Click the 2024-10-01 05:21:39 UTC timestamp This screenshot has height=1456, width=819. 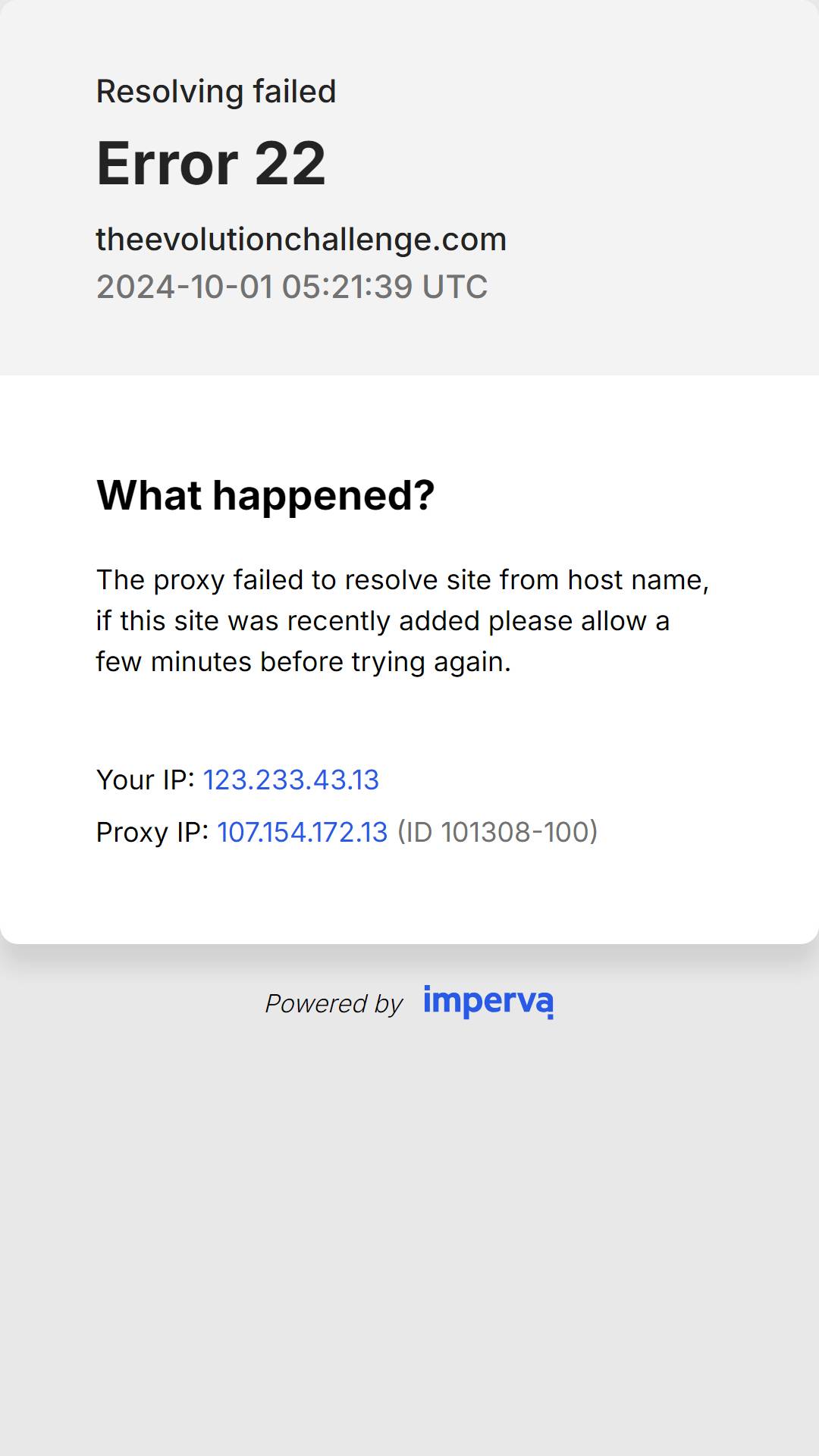click(292, 287)
